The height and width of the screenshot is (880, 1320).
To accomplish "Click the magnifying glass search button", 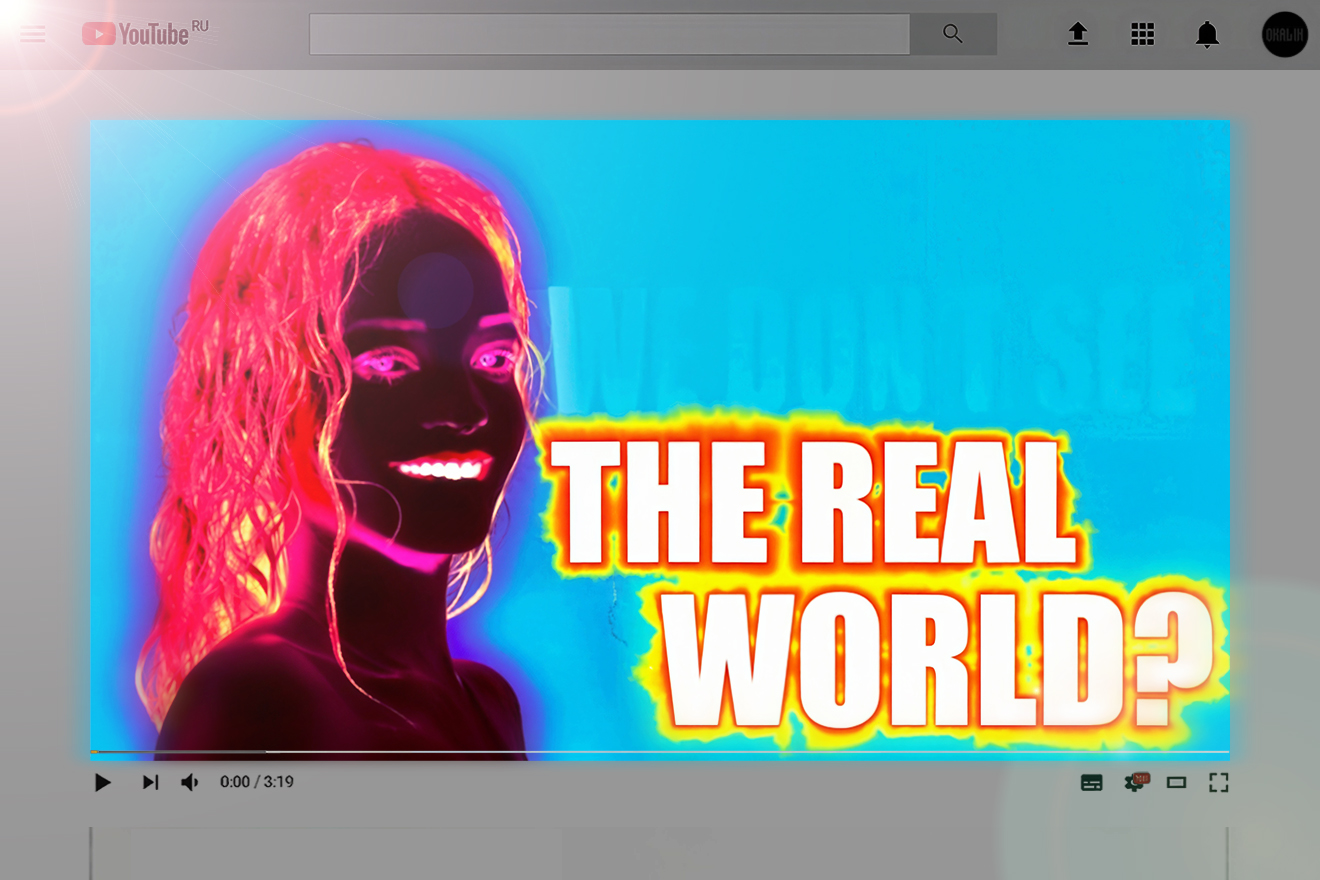I will tap(953, 34).
